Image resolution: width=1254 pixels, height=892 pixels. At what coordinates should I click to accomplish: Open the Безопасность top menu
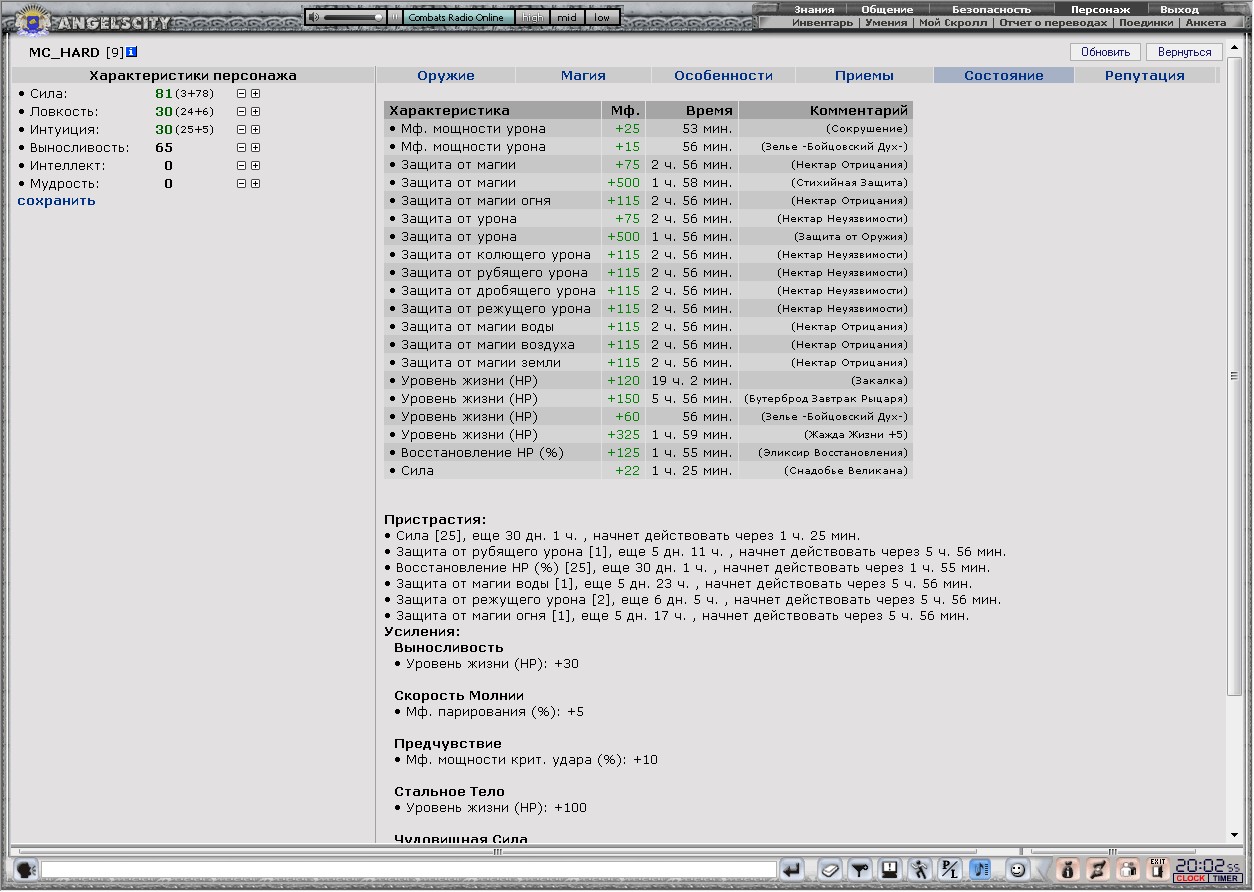(x=991, y=9)
